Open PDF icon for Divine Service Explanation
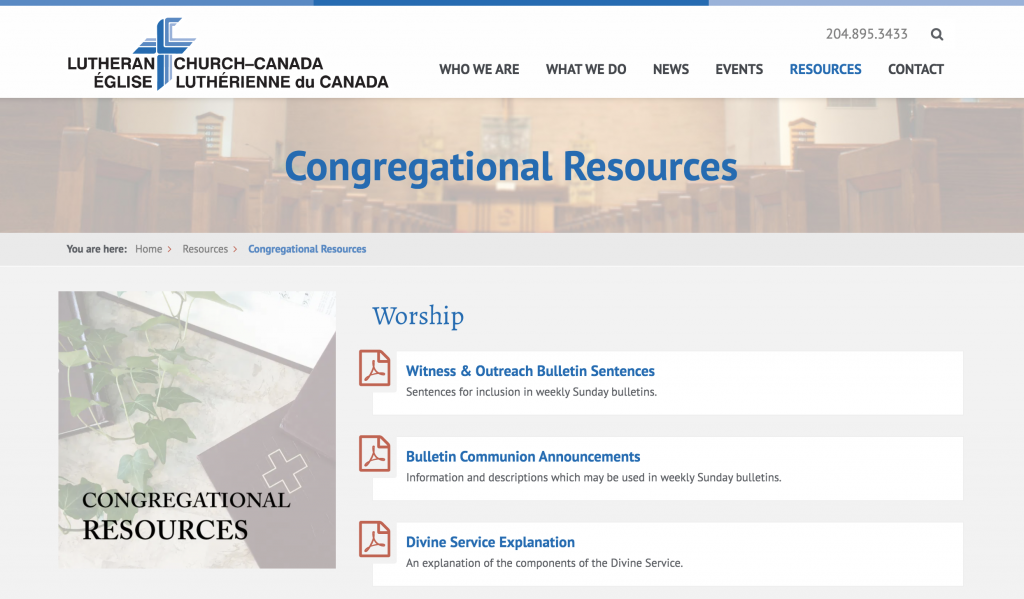The width and height of the screenshot is (1024, 599). click(375, 539)
